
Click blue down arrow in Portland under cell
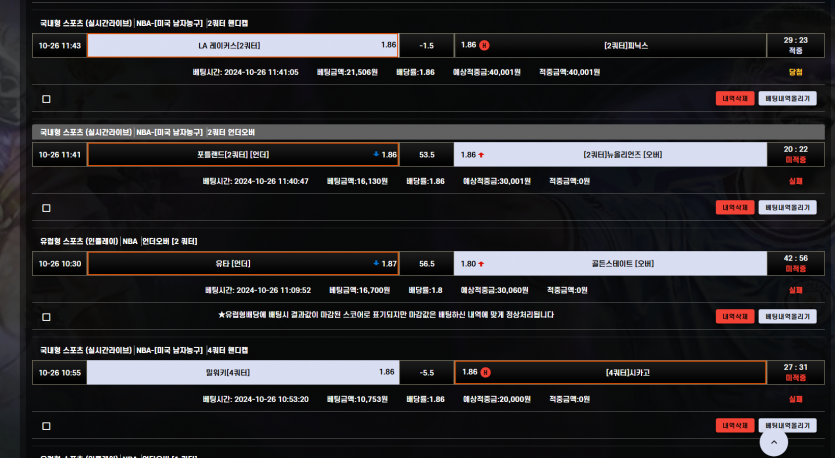click(x=376, y=154)
